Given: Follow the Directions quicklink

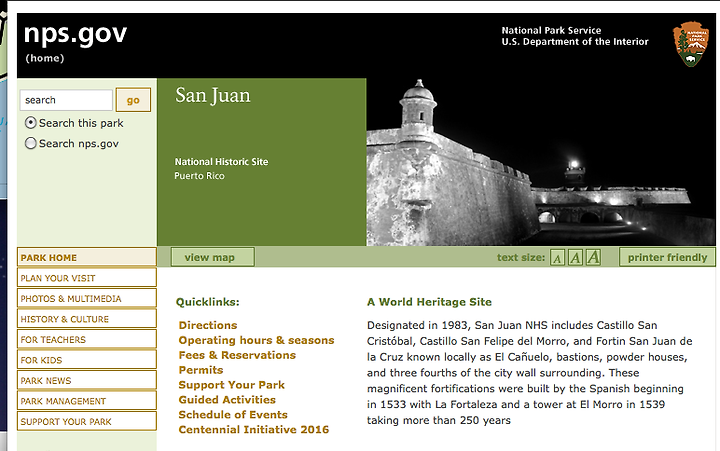Looking at the screenshot, I should click(x=208, y=325).
